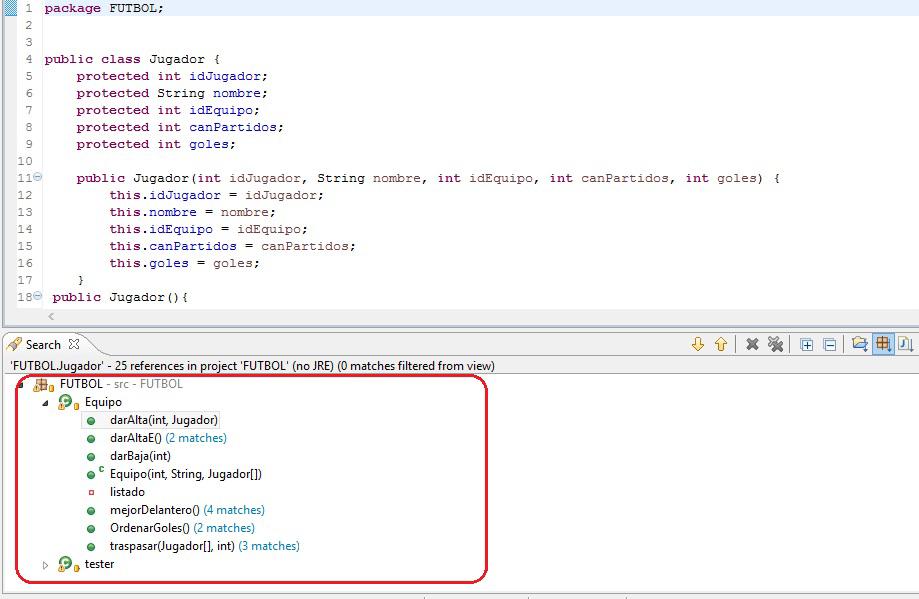Remove all matches with double-X icon
Image resolution: width=919 pixels, height=599 pixels.
(x=775, y=344)
